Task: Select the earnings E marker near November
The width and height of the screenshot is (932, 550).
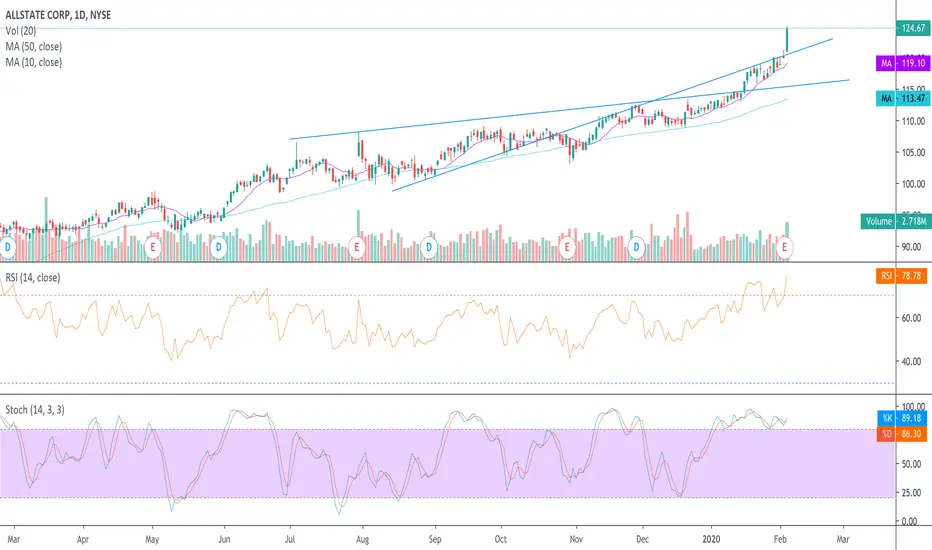Action: click(x=566, y=247)
